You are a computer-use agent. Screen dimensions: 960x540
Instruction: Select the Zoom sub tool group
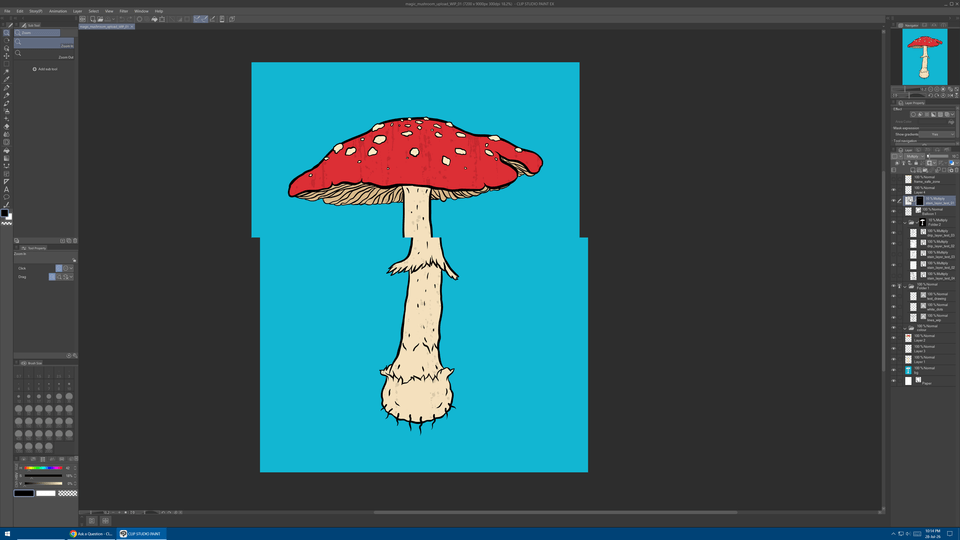(37, 33)
